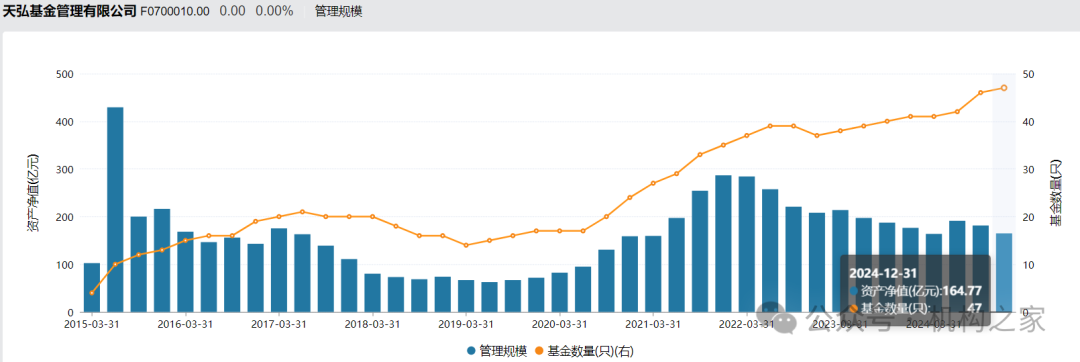Screen dimensions: 1080x362
Task: Click the 30 value on the right axis
Action: click(x=1028, y=169)
